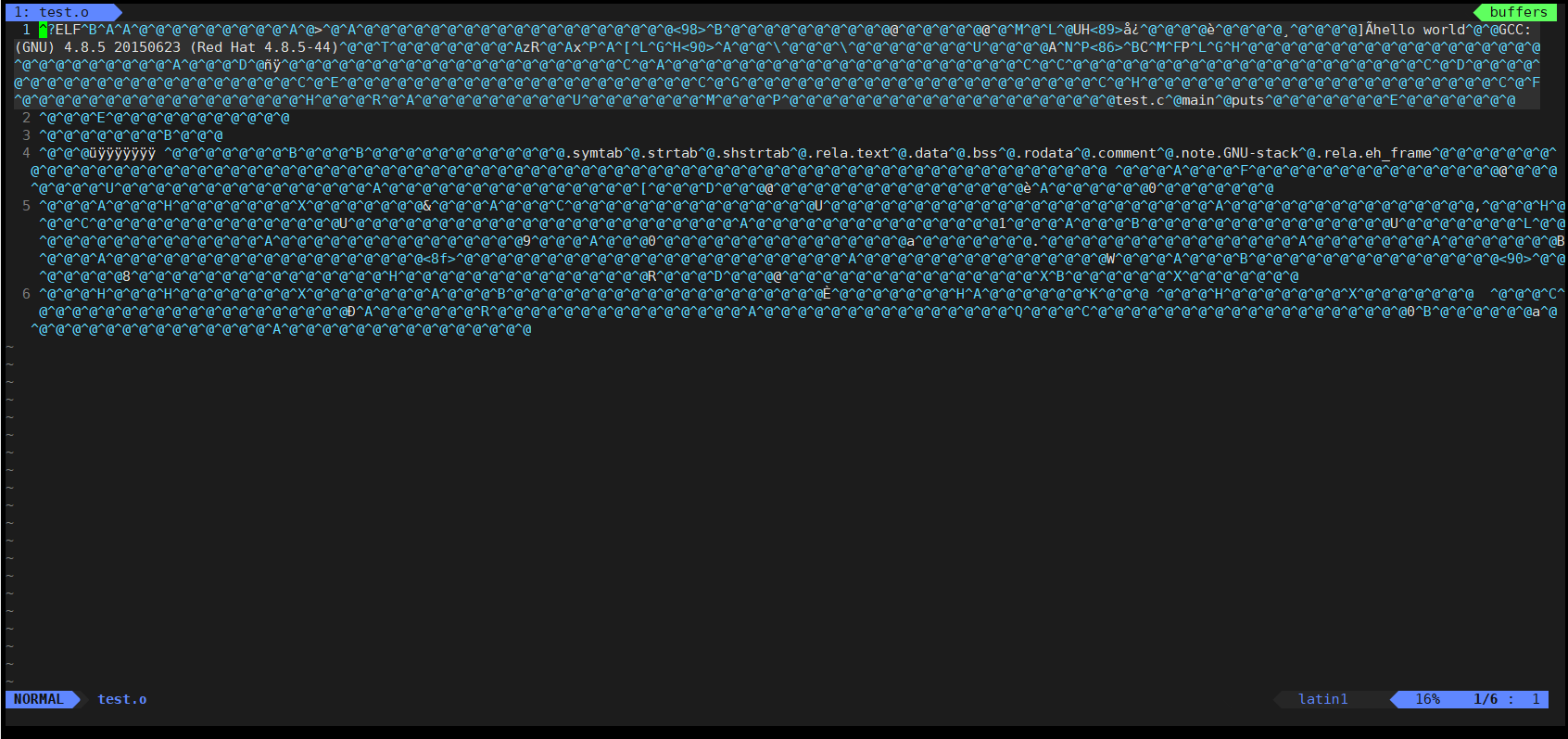Click the 16% position indicator
This screenshot has height=739, width=1568.
click(1427, 699)
